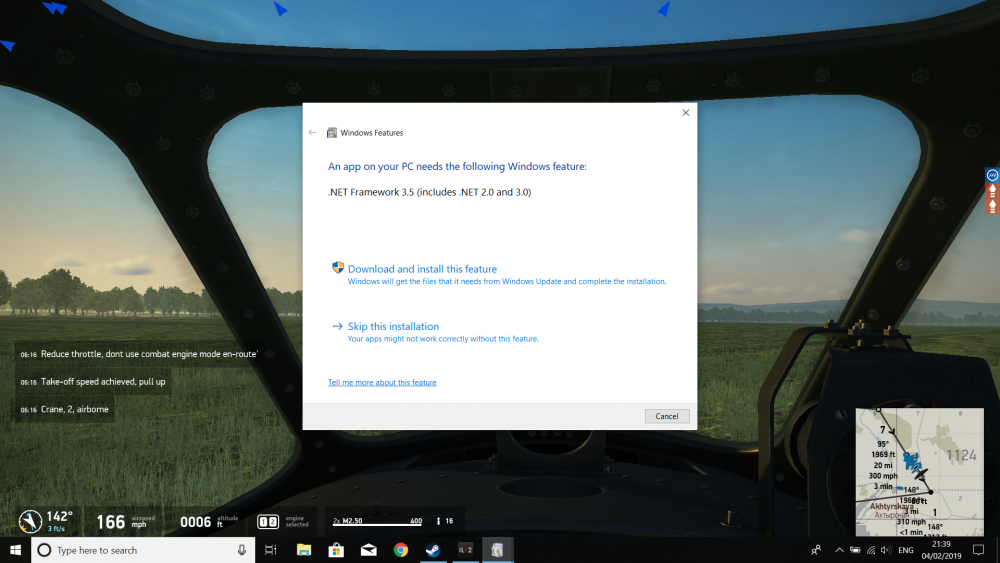Click the game compass heading 142° indicator

[46, 521]
